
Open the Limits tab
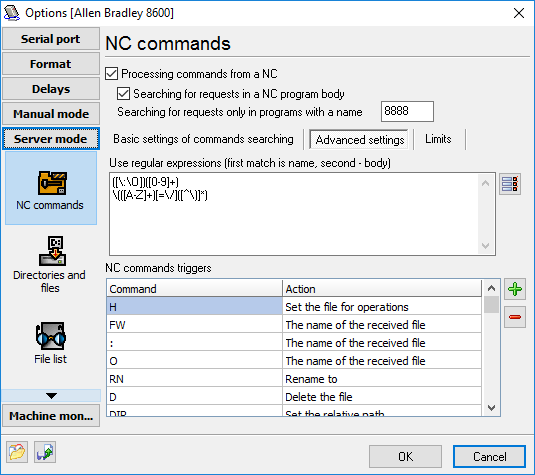pyautogui.click(x=438, y=139)
